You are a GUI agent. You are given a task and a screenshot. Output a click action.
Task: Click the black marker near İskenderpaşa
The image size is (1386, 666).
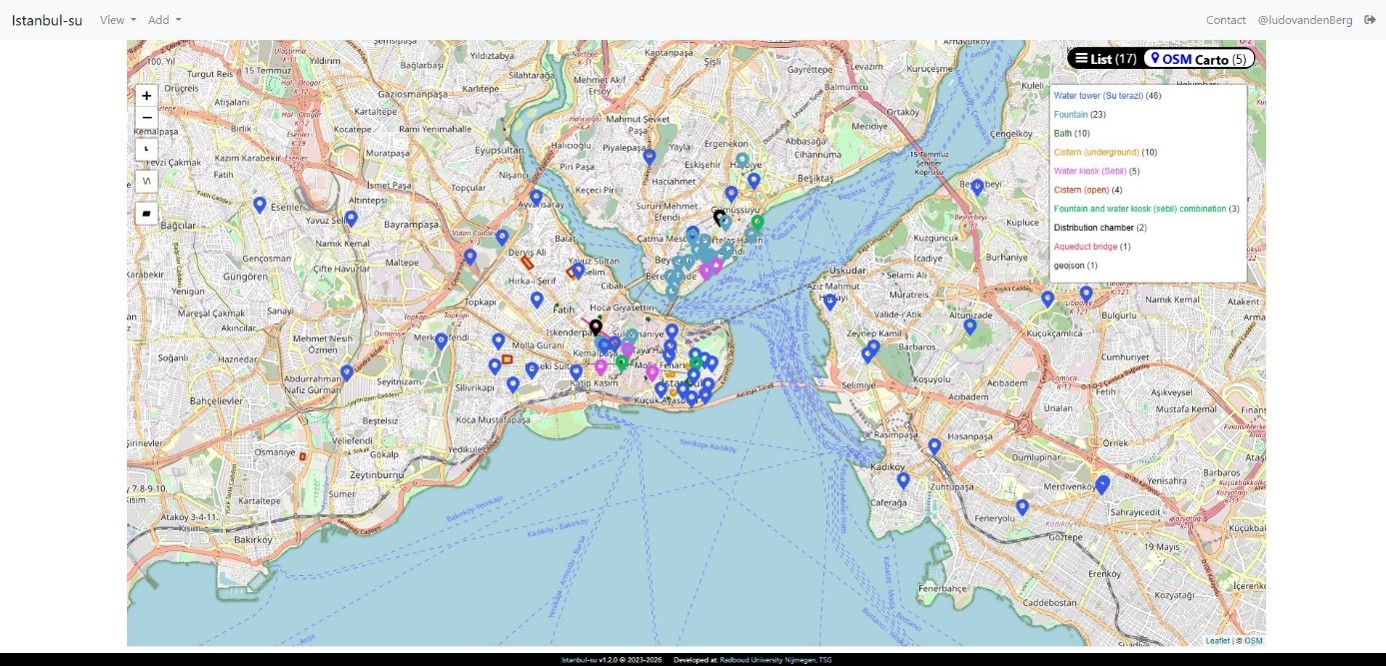tap(596, 327)
